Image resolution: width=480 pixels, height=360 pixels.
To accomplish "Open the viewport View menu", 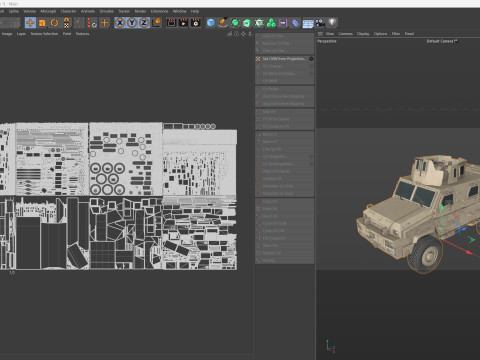I will [330, 34].
